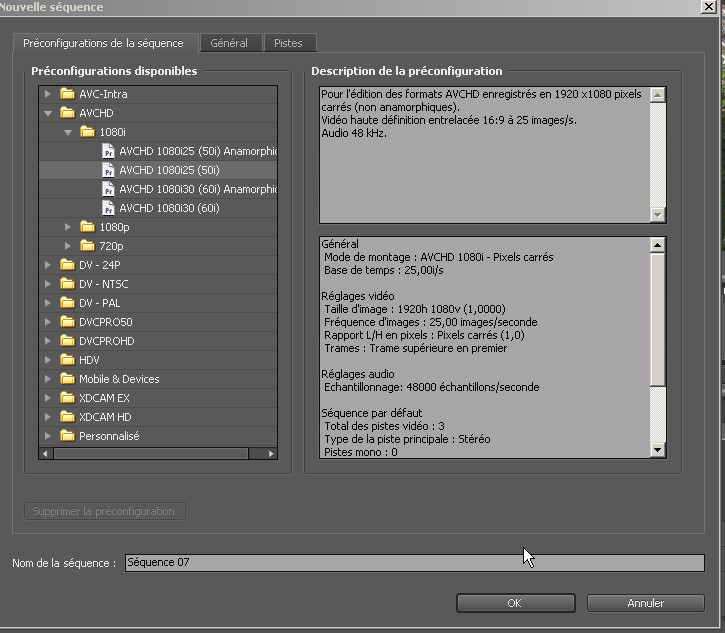The height and width of the screenshot is (633, 725).
Task: Expand the 720p subfolder arrow
Action: coord(68,246)
